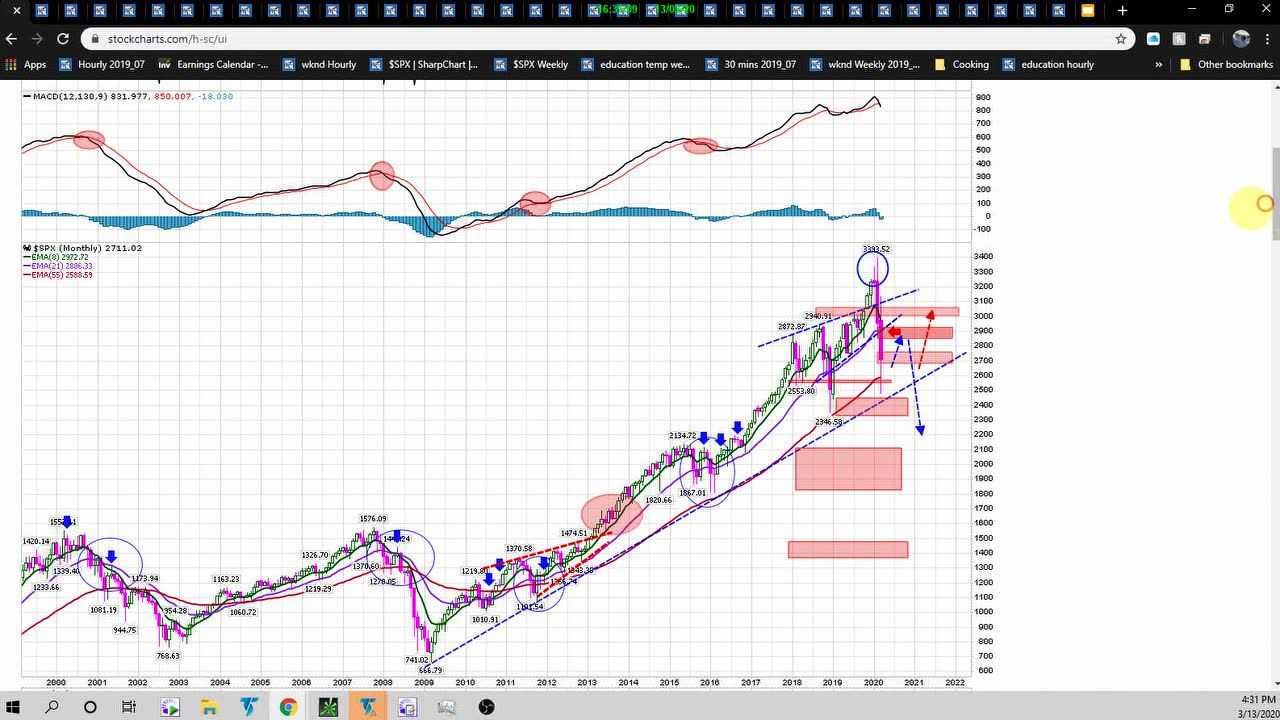1280x720 pixels.
Task: Open the wknd Weekly 2019 bookmark
Action: coord(864,64)
